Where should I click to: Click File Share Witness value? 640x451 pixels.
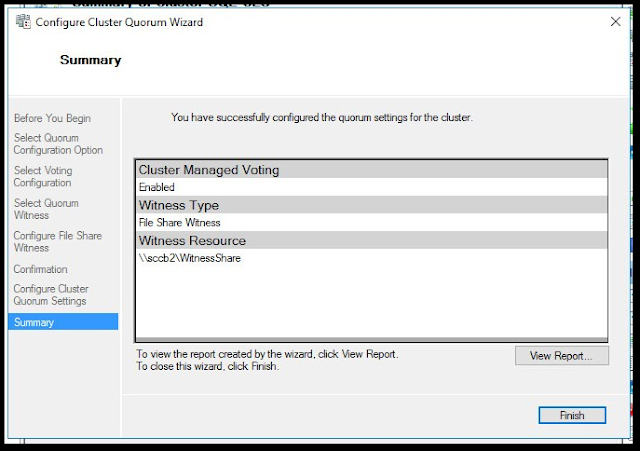pos(179,222)
